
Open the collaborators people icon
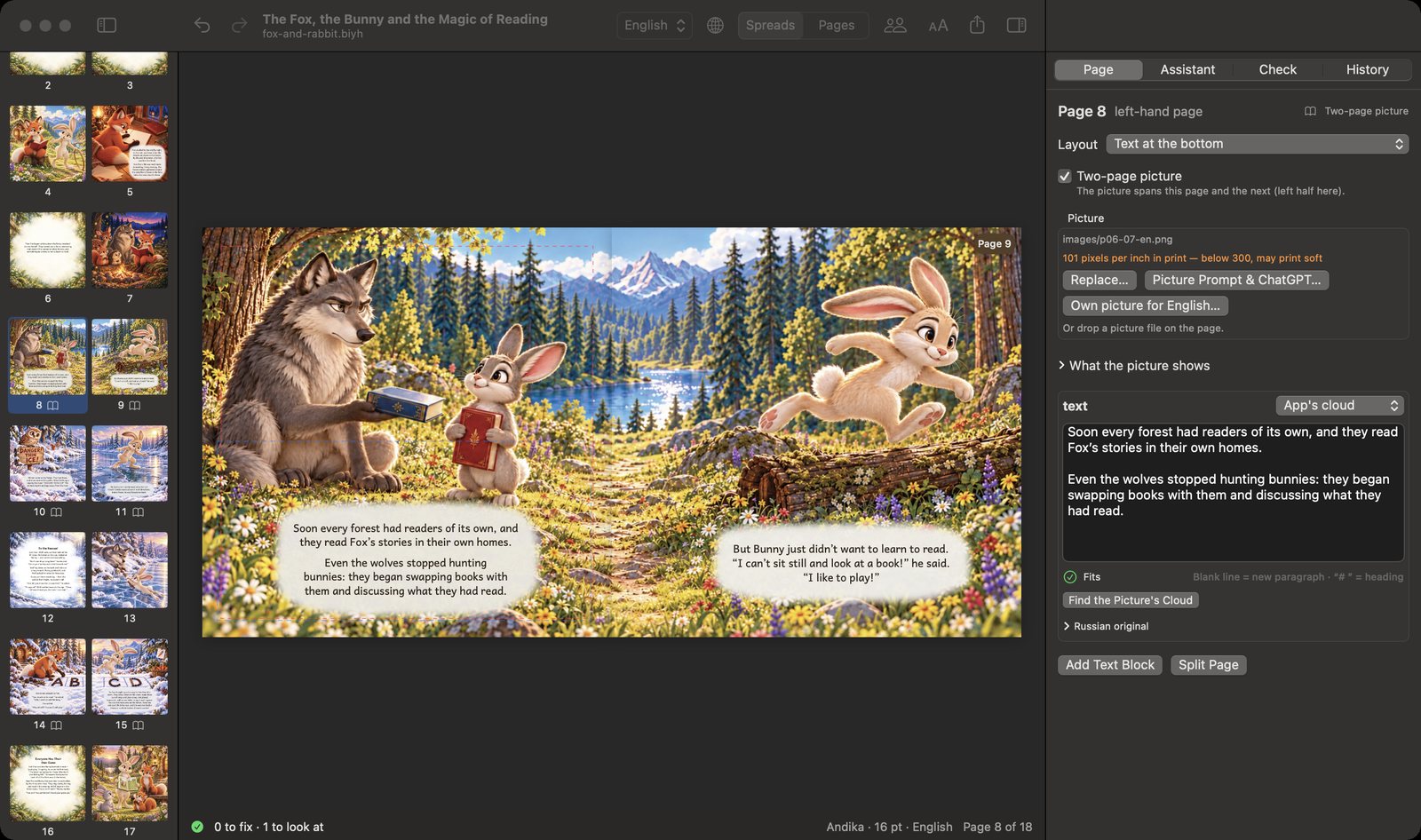click(895, 25)
